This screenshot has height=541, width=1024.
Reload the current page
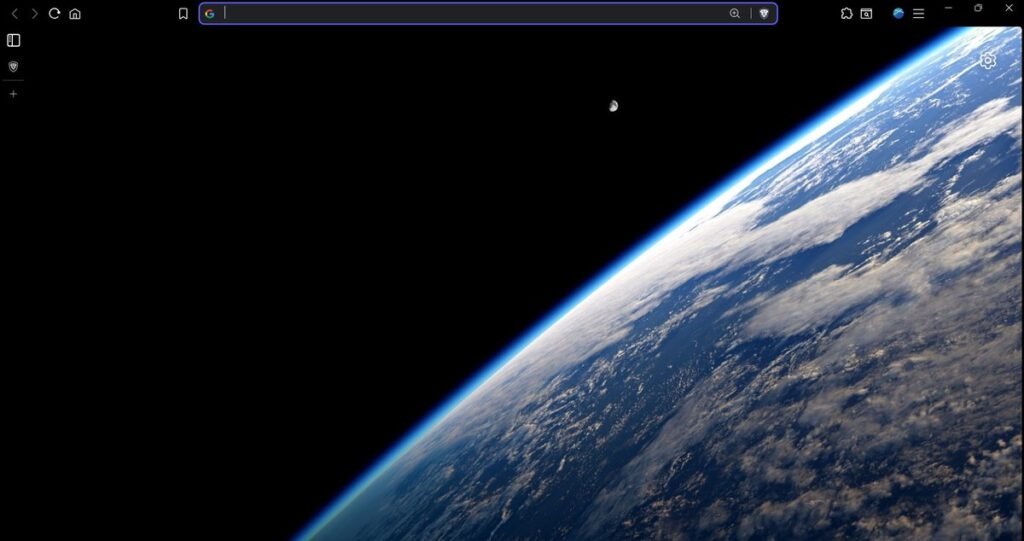[x=54, y=14]
